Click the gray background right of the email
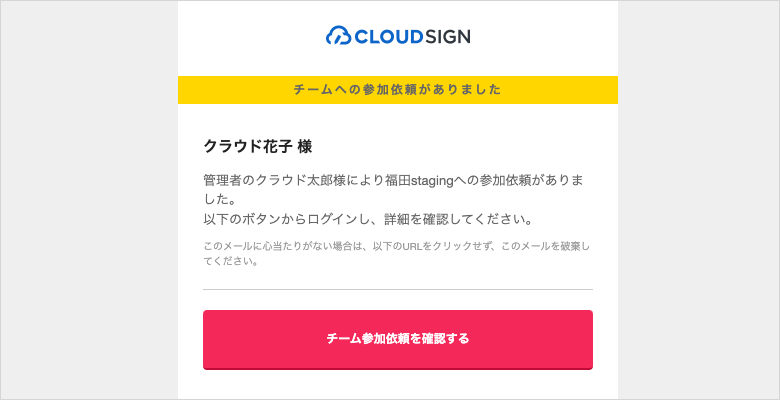This screenshot has height=400, width=780. [x=698, y=200]
